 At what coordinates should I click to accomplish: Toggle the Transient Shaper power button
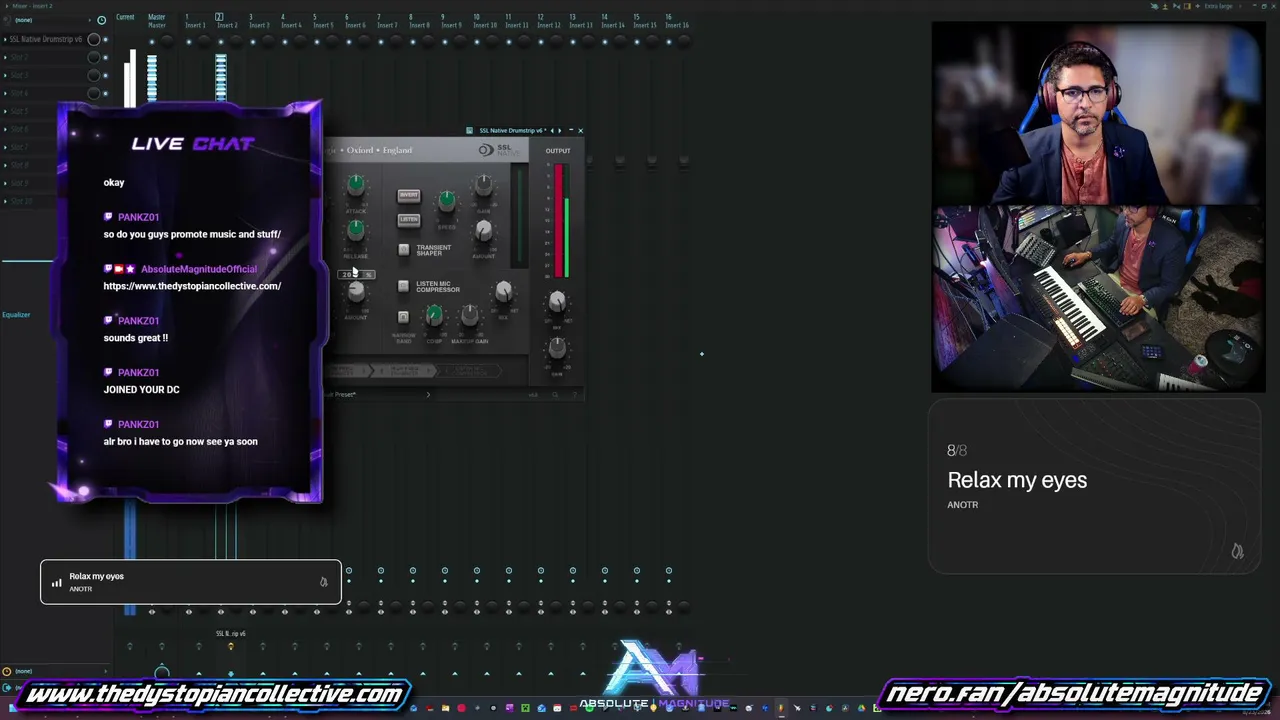coord(404,250)
